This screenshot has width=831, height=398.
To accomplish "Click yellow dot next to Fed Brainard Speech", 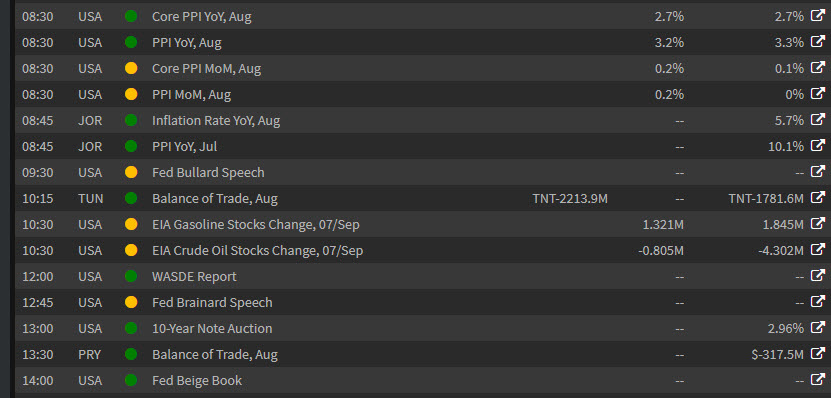I will point(131,302).
